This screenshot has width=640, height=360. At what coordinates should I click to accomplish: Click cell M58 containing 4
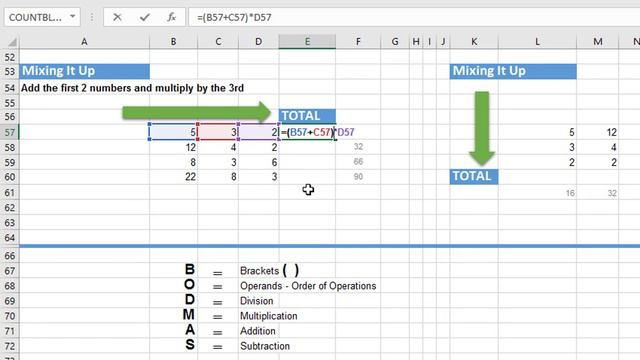[x=598, y=147]
